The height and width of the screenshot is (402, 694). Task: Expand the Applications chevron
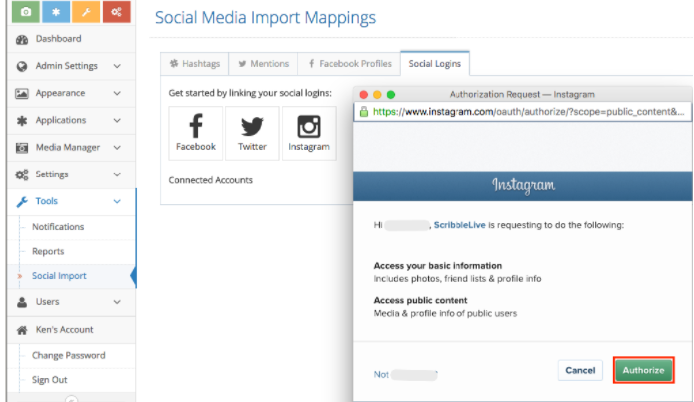117,120
